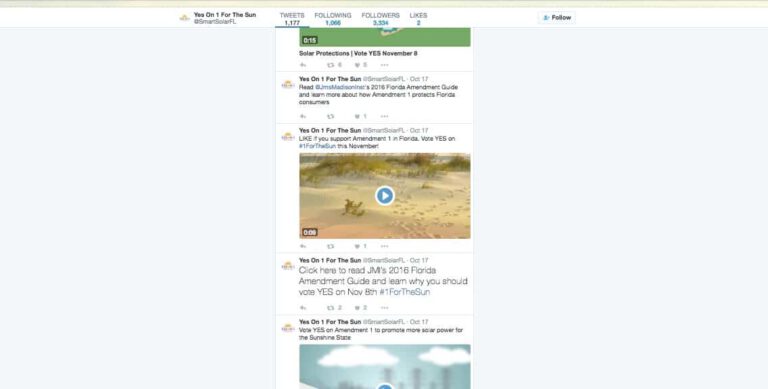This screenshot has height=389, width=768.
Task: Open Oct 17 timestamp on 'Vote YES on Amendment 1' tweet
Action: [419, 322]
